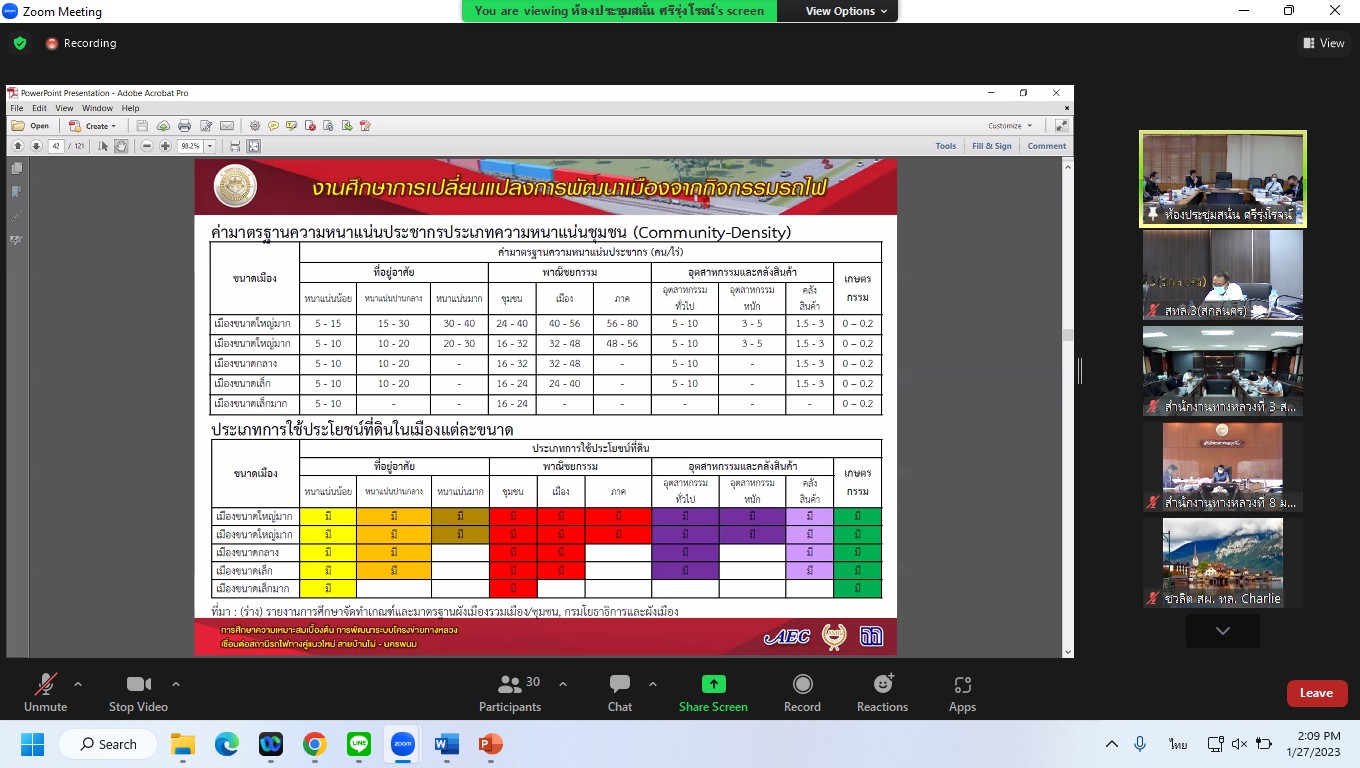
Task: Click the green Share Screen icon
Action: click(x=713, y=684)
